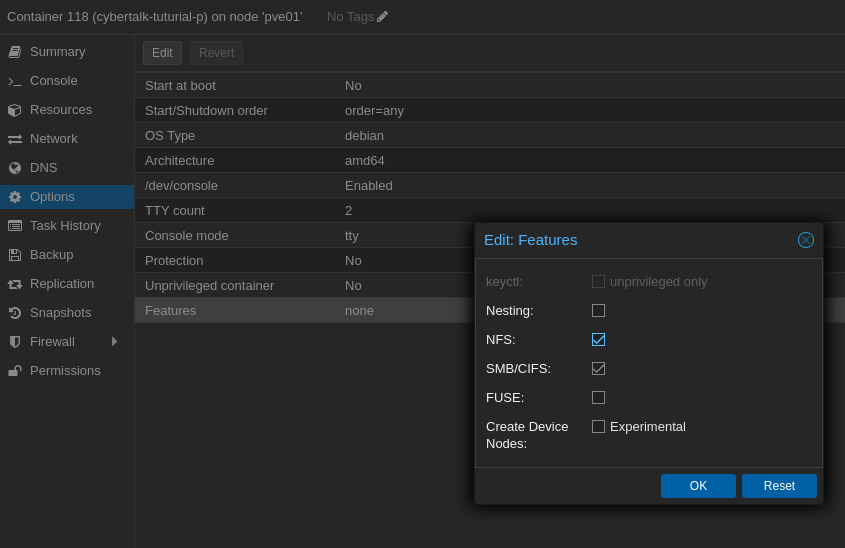Open the Replication section

click(x=67, y=284)
